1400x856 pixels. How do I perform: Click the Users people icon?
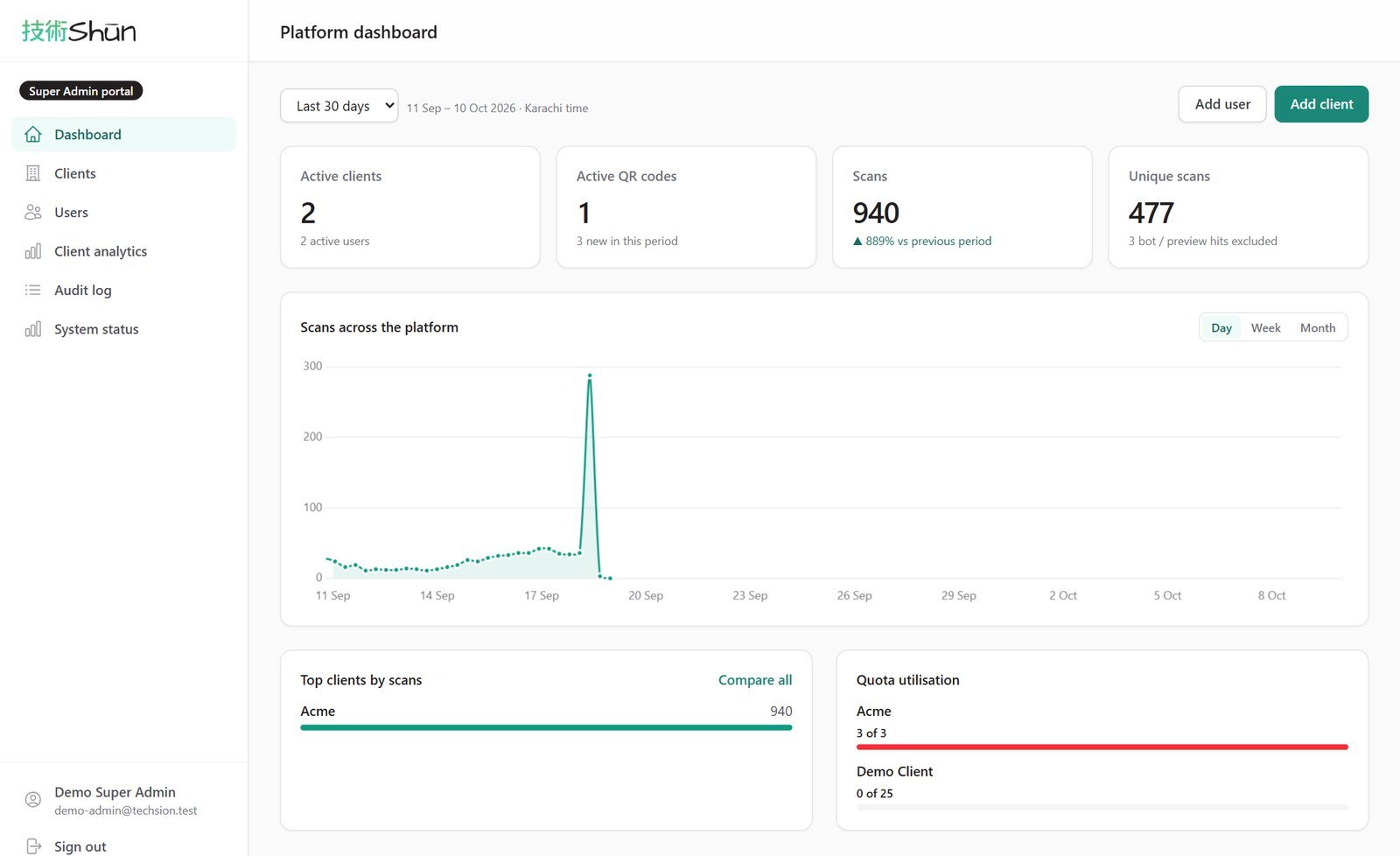[x=33, y=212]
